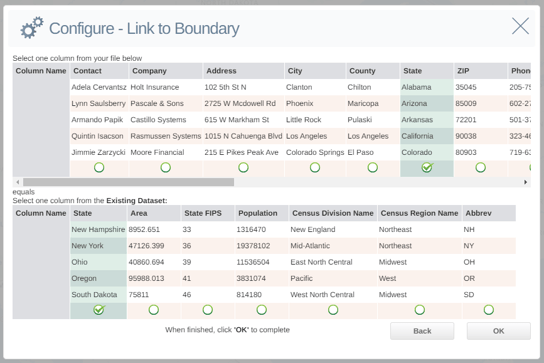Click the California cell

pos(427,136)
